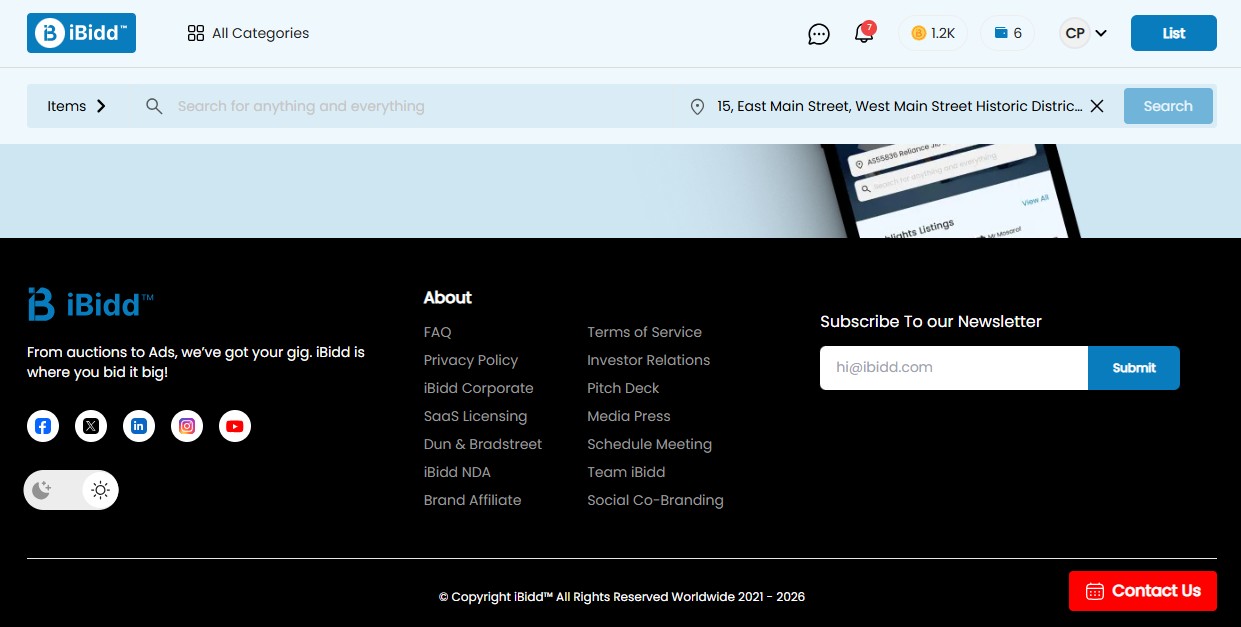Image resolution: width=1241 pixels, height=627 pixels.
Task: Click the newsletter email input field
Action: (x=953, y=368)
